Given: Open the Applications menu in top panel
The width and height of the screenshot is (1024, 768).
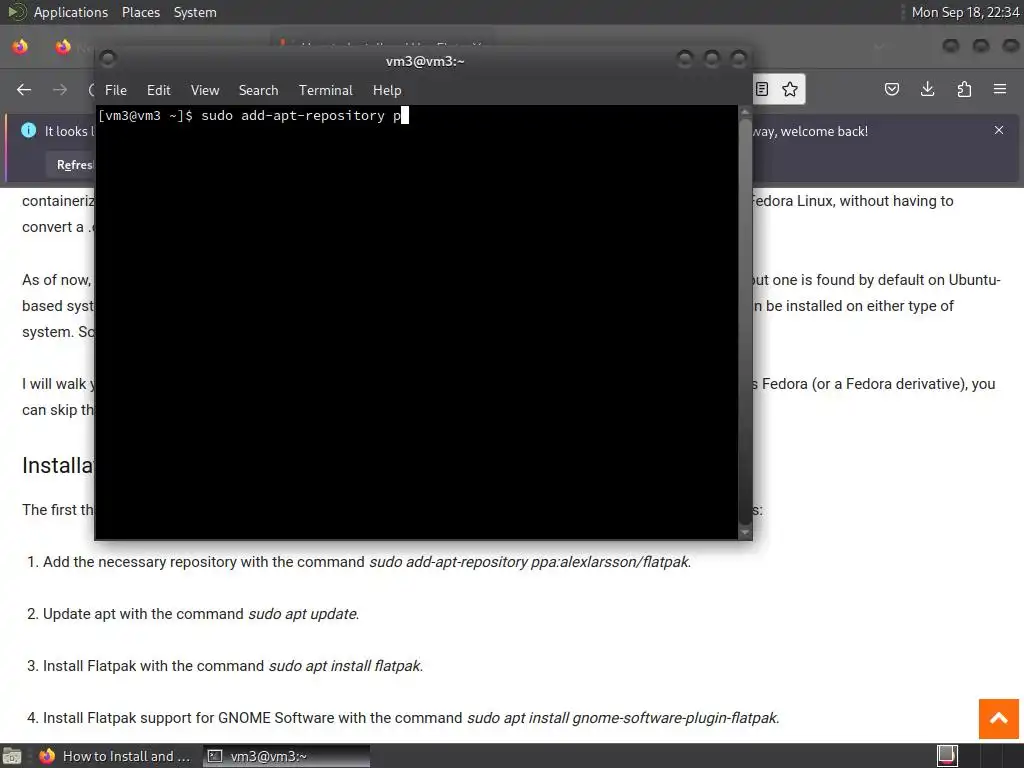Looking at the screenshot, I should [71, 12].
